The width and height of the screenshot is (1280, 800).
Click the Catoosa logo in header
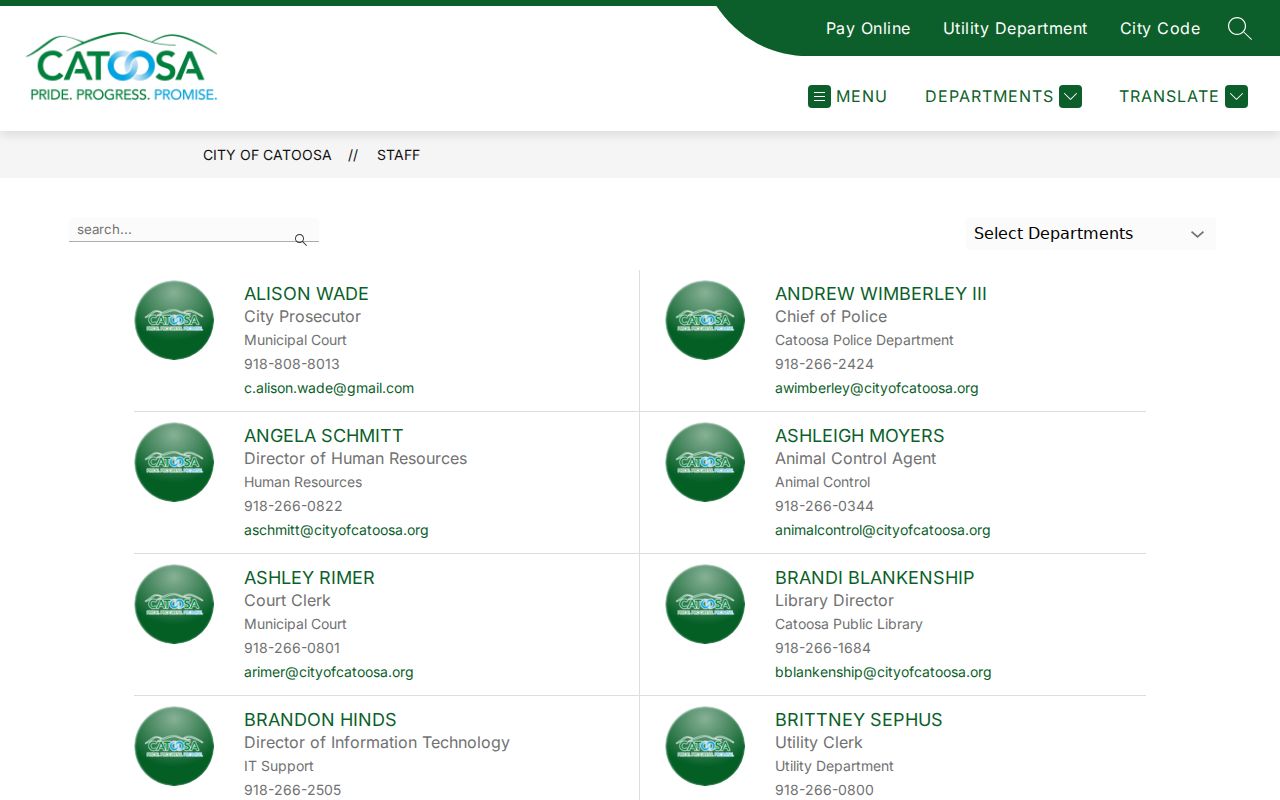[121, 67]
